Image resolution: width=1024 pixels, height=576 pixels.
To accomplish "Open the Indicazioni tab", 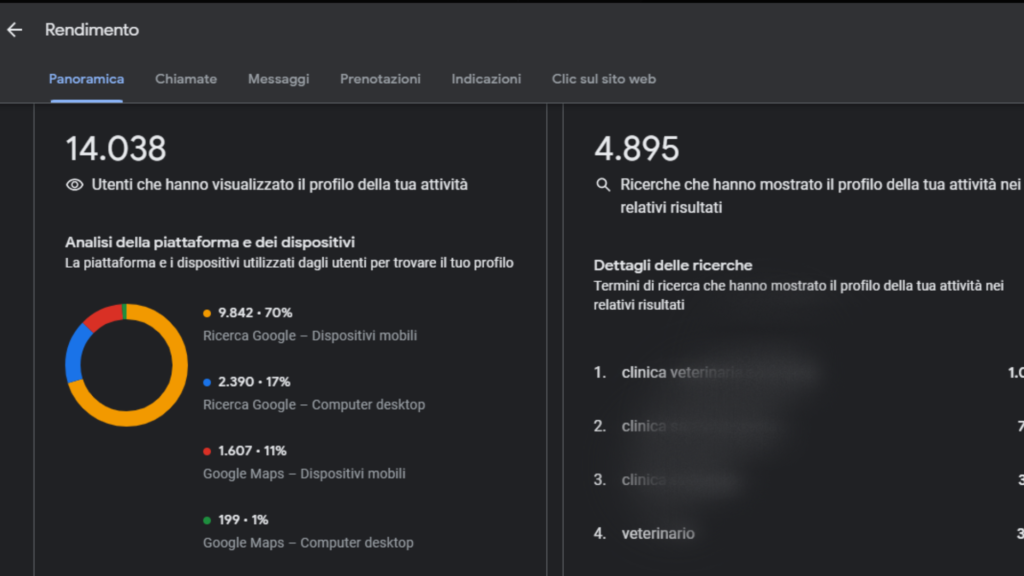I will click(486, 78).
